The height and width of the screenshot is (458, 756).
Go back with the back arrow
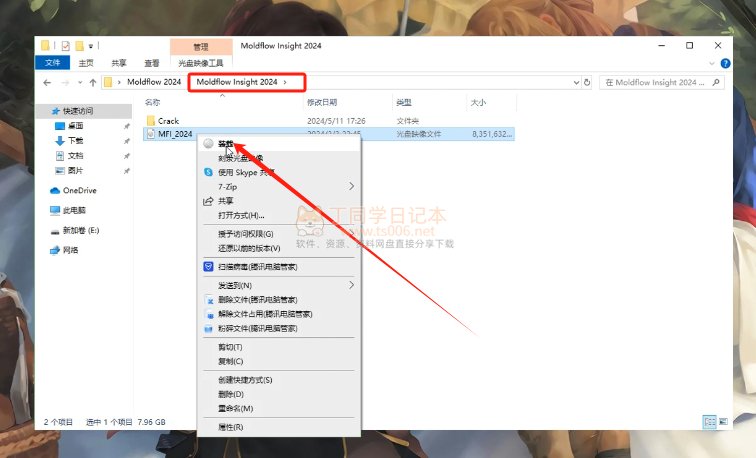47,82
